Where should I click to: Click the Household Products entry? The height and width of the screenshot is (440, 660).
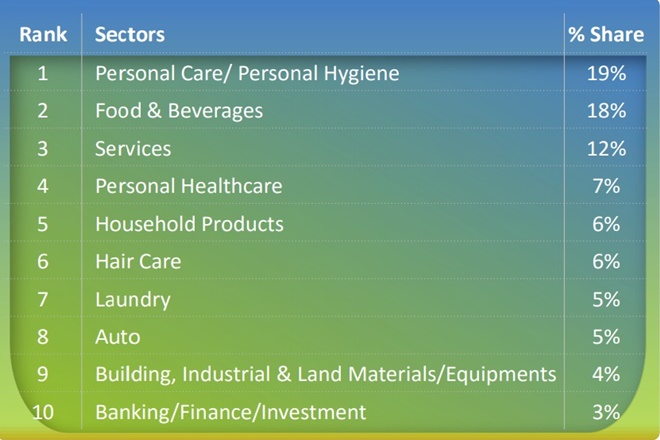pyautogui.click(x=189, y=224)
